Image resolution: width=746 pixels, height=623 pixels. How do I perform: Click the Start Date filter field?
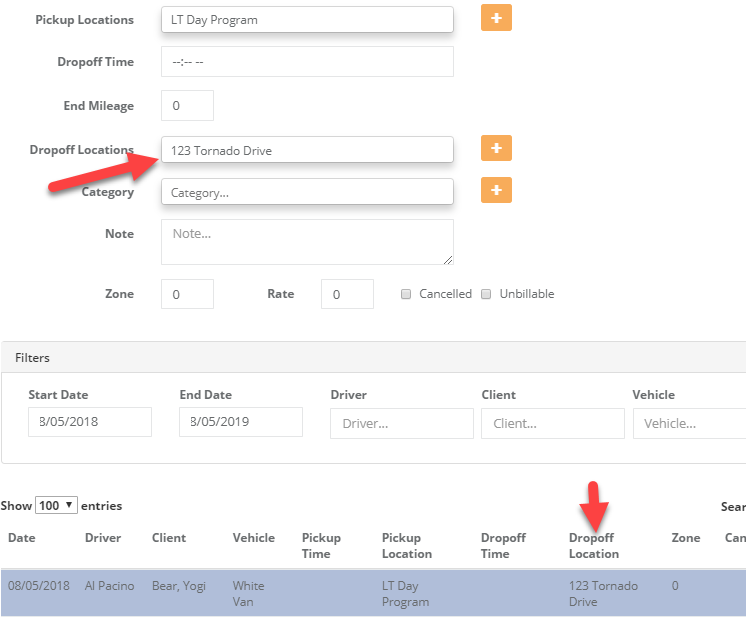(x=90, y=422)
